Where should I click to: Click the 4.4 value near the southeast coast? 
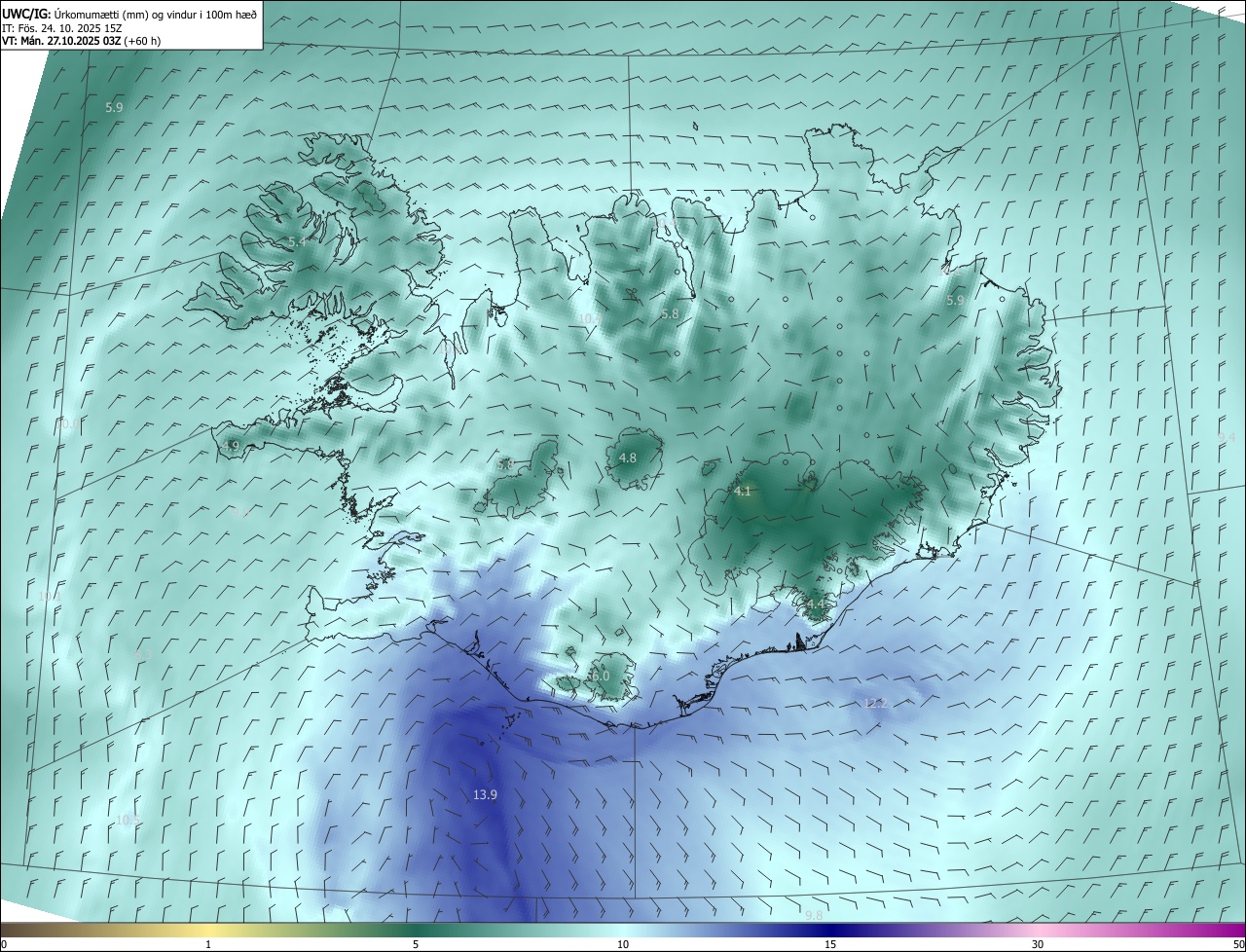[x=816, y=604]
